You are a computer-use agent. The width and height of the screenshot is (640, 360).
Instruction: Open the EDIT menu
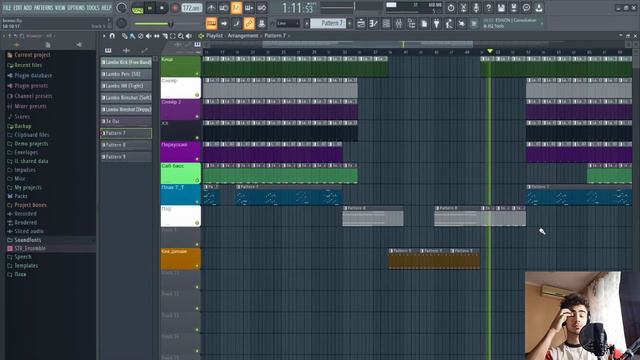[18, 8]
